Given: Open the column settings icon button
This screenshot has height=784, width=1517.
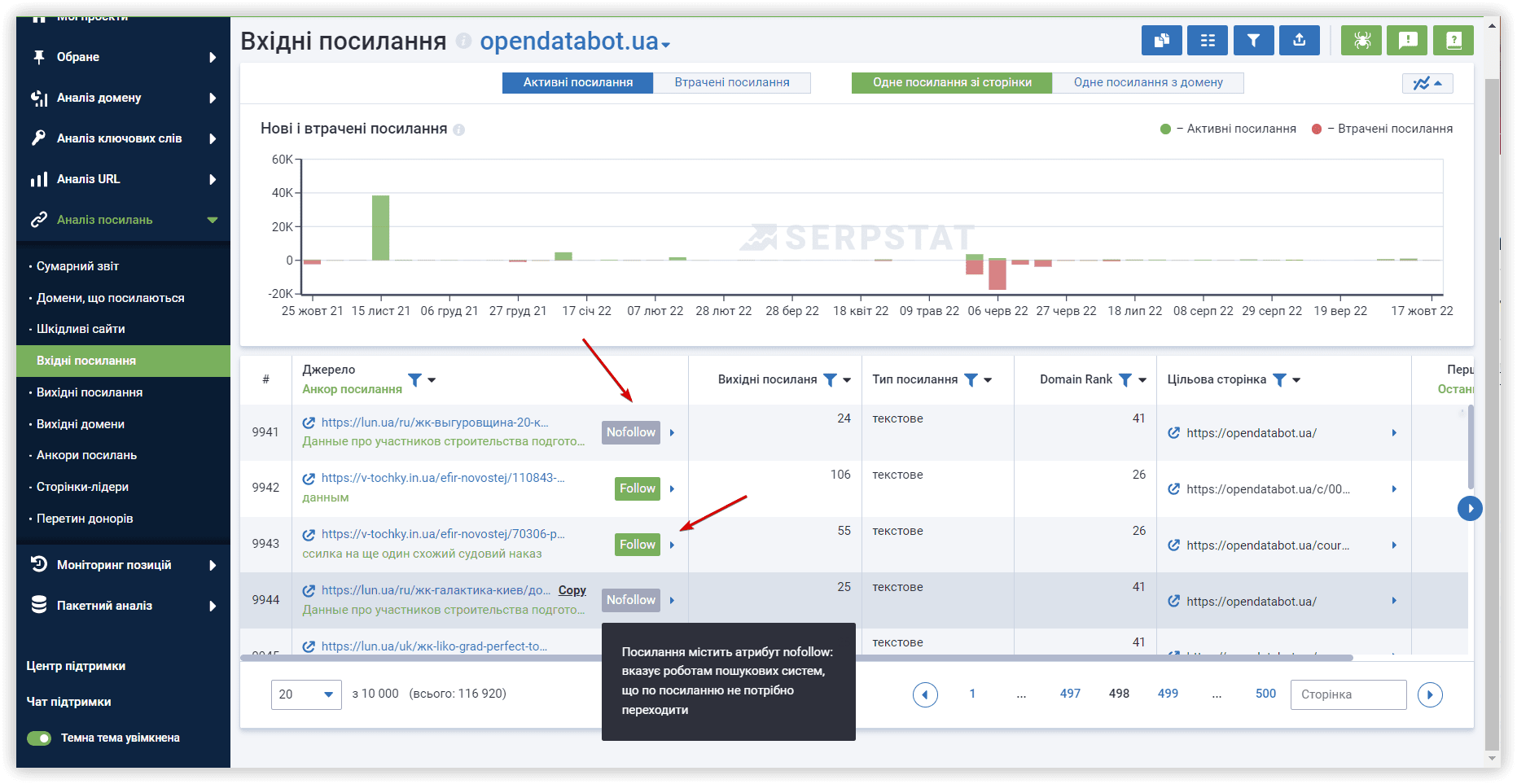Looking at the screenshot, I should 1208,40.
